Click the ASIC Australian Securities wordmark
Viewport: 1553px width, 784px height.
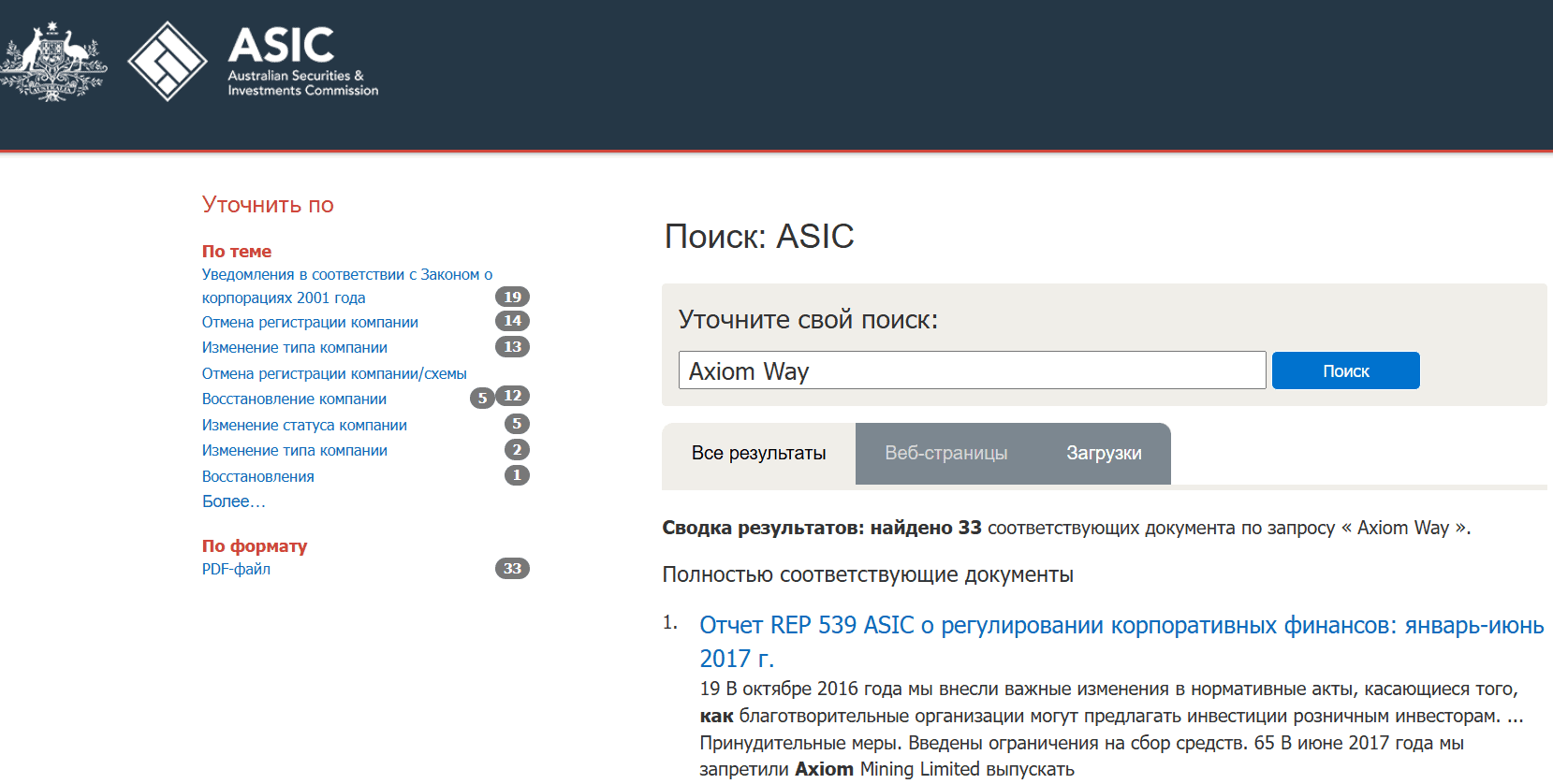302,61
